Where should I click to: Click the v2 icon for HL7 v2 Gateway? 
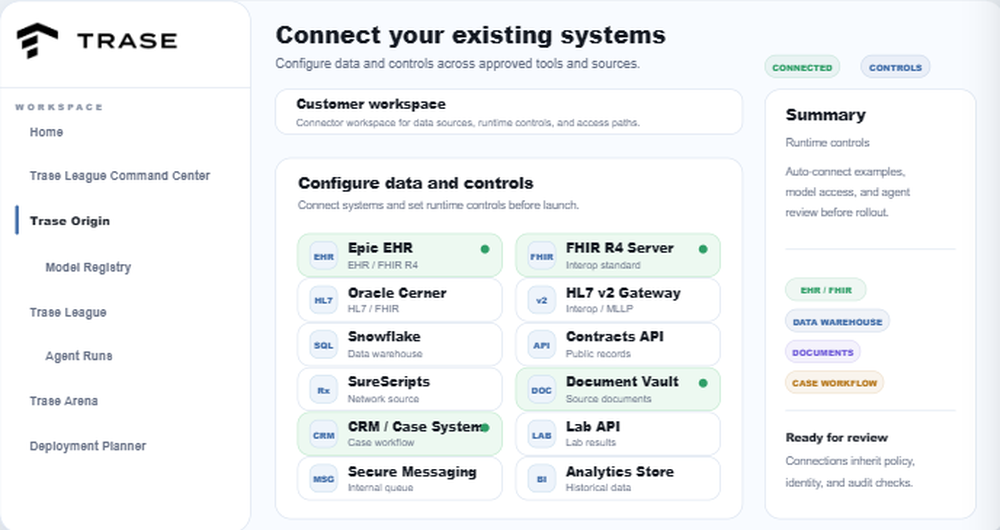541,300
